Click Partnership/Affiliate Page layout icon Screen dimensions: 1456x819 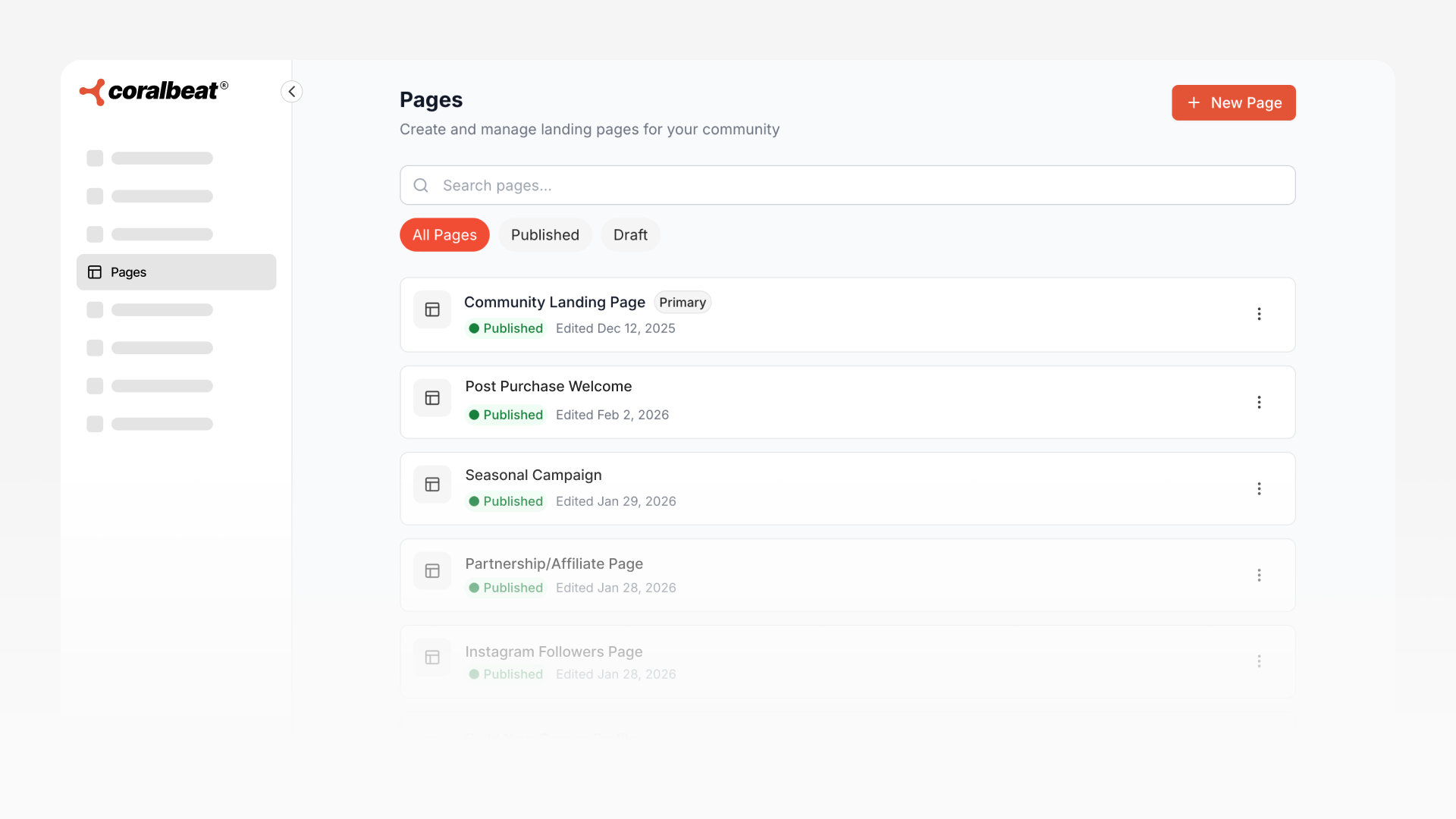click(x=432, y=571)
